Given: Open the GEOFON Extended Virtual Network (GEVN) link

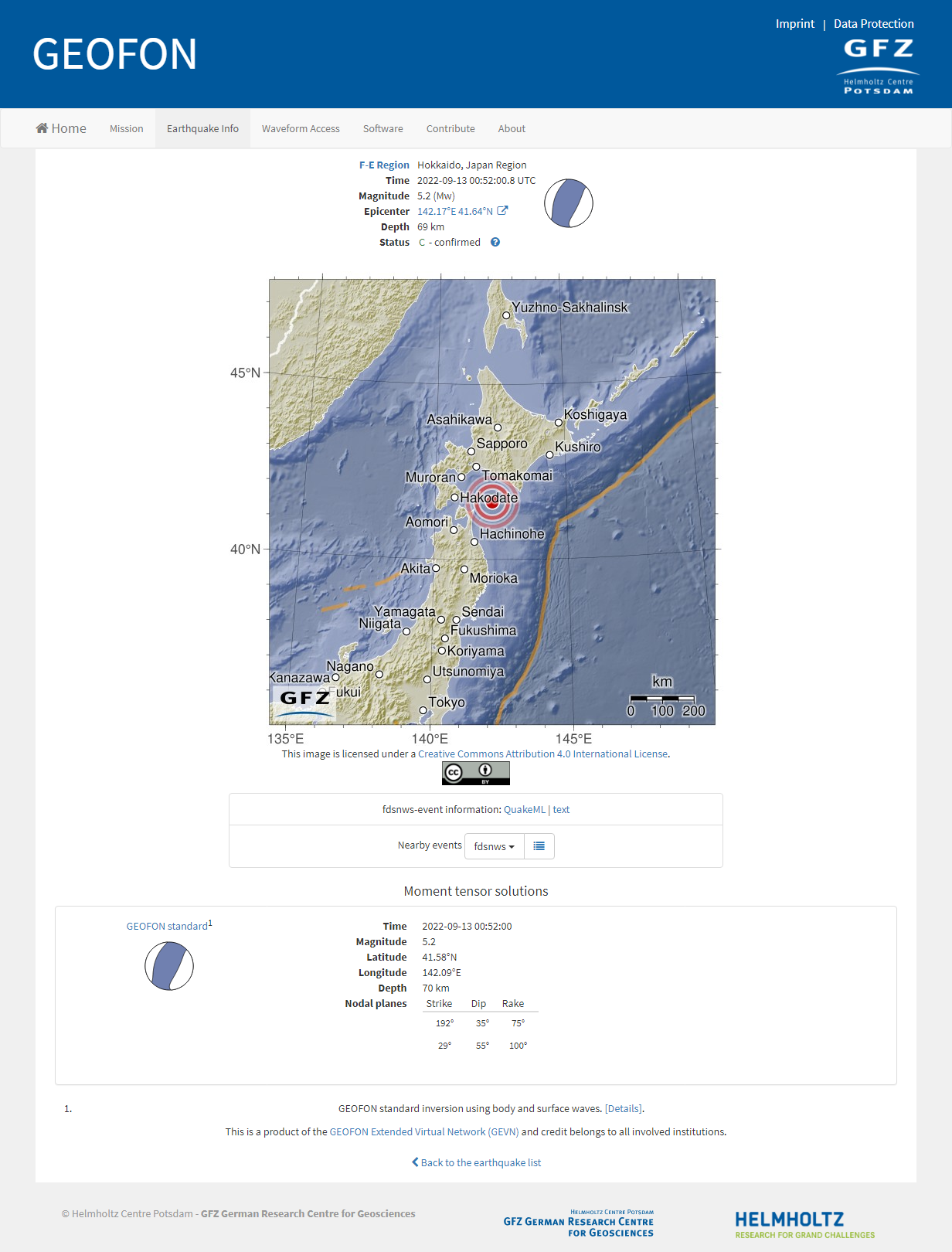Looking at the screenshot, I should click(424, 1132).
